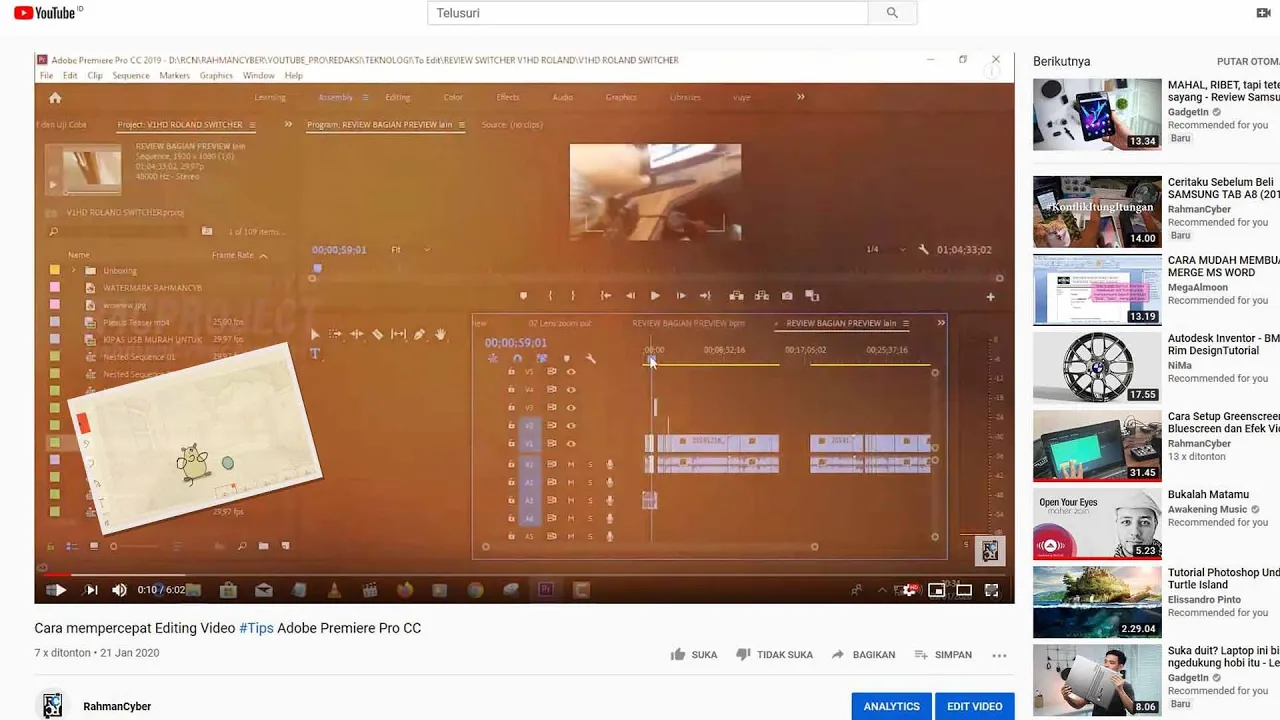1280x720 pixels.
Task: Click SIMPAN save button
Action: point(943,655)
